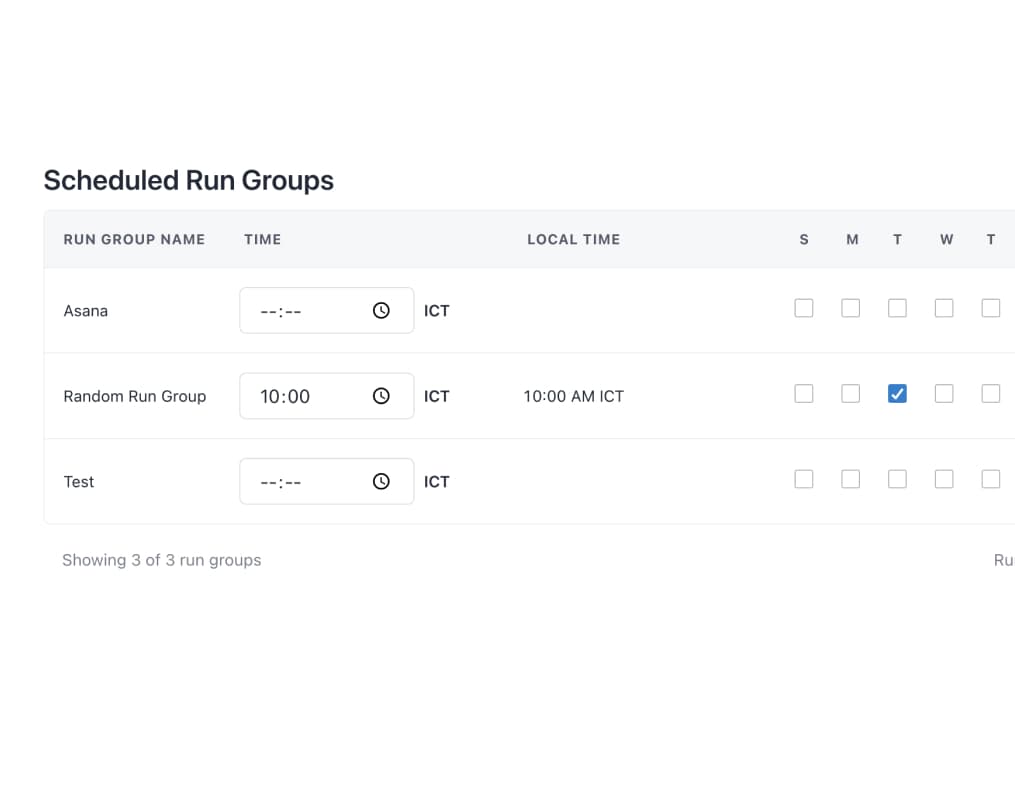
Task: Uncheck Tuesday for Random Run Group
Action: click(897, 394)
